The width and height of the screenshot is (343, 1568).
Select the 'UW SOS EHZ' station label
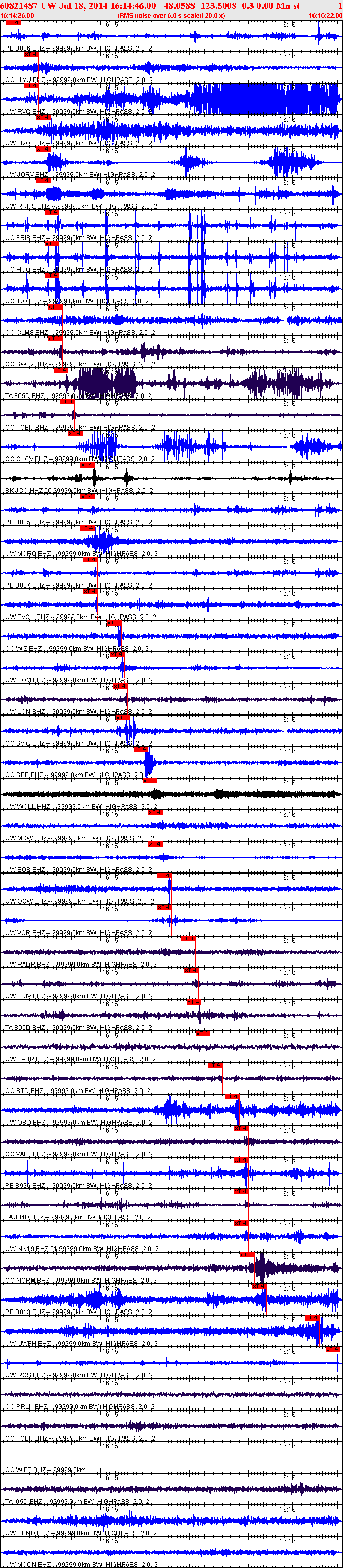coord(25,870)
